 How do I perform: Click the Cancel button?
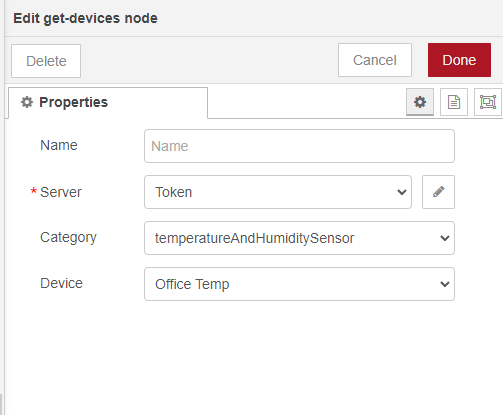pos(375,60)
